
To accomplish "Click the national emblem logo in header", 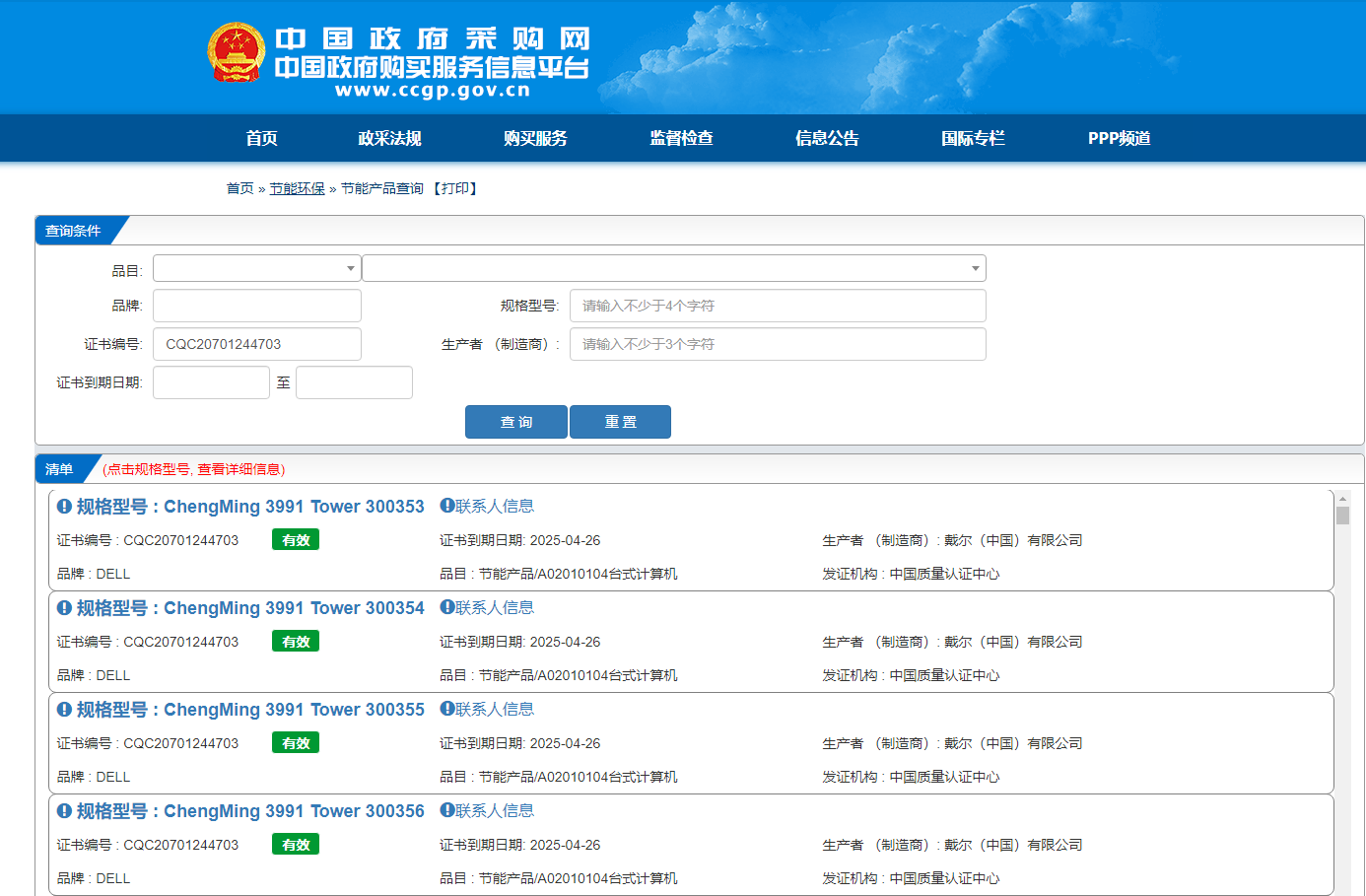I will click(x=237, y=53).
